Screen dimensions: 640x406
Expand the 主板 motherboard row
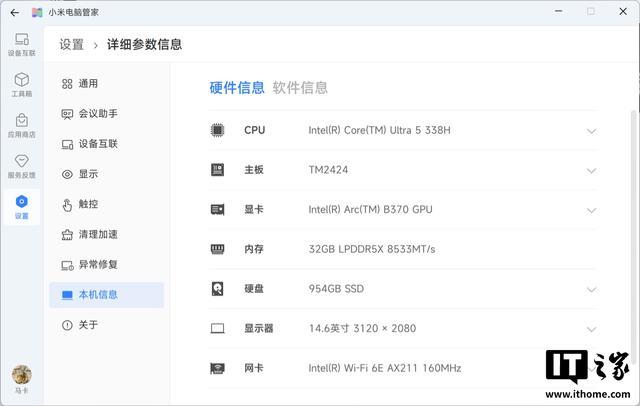[x=591, y=170]
